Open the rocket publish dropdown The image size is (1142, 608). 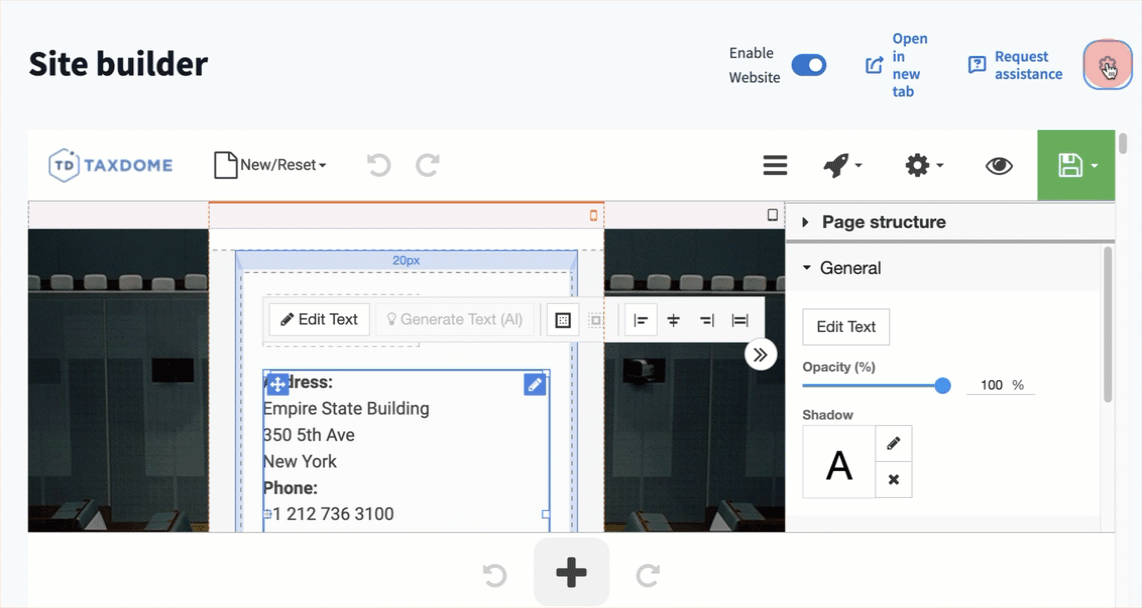coord(842,165)
